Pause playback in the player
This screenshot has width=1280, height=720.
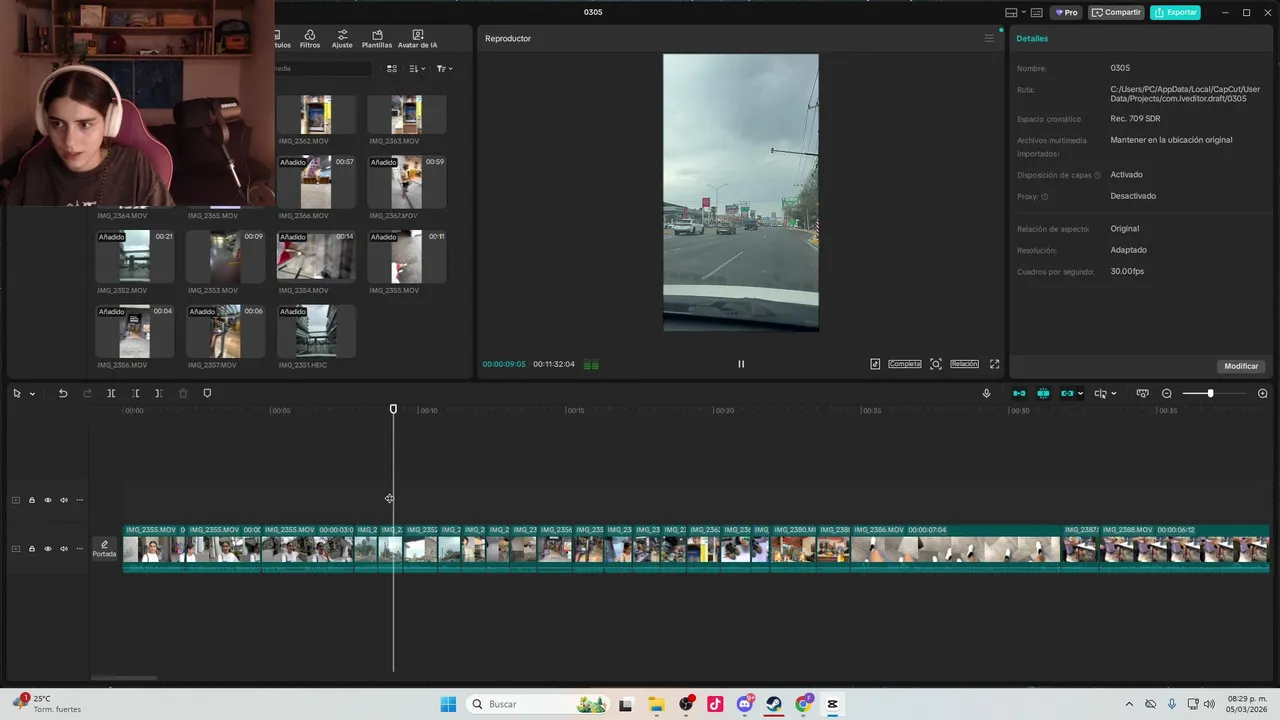point(741,364)
